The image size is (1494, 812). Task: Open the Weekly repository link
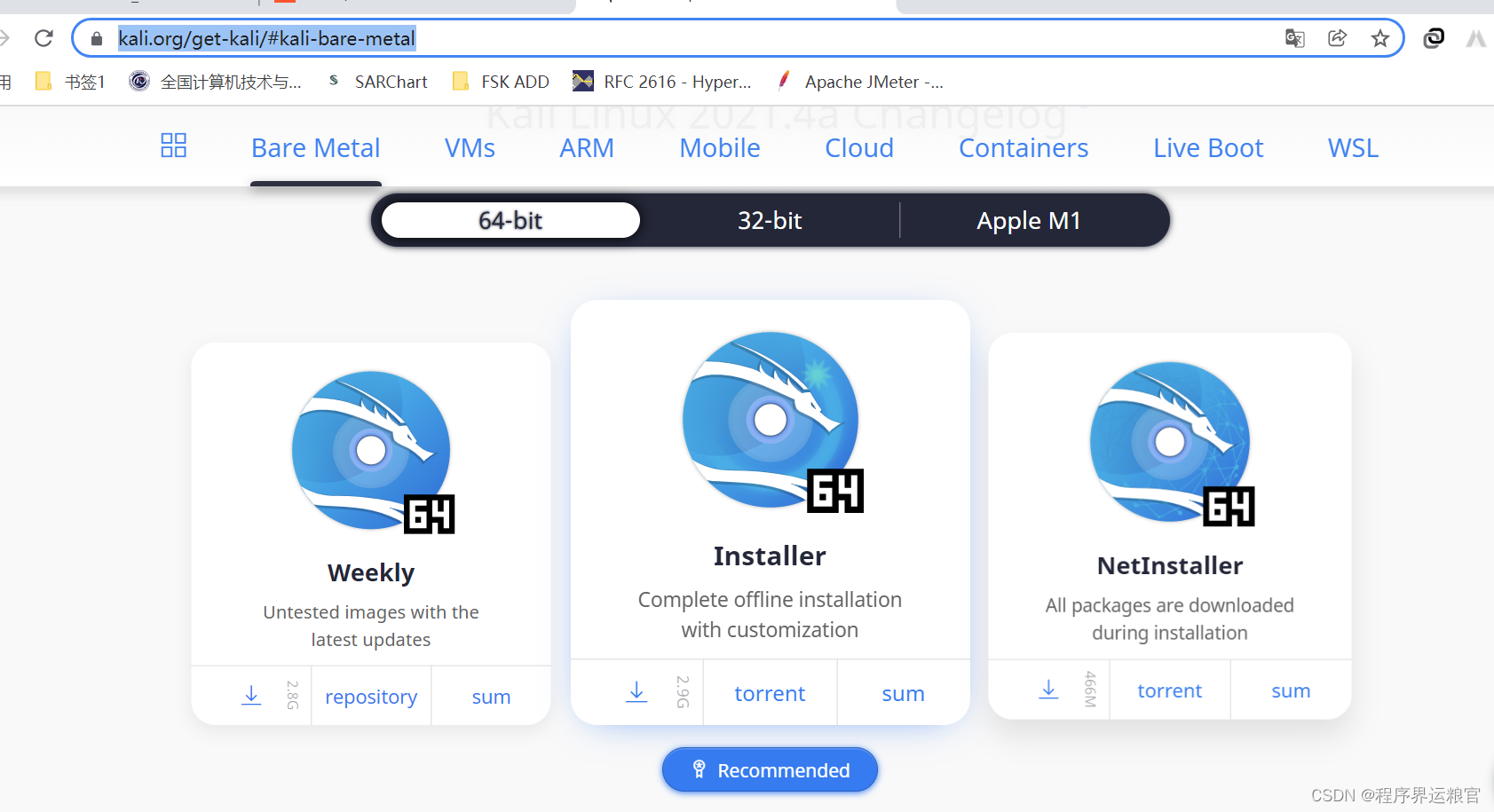click(371, 697)
